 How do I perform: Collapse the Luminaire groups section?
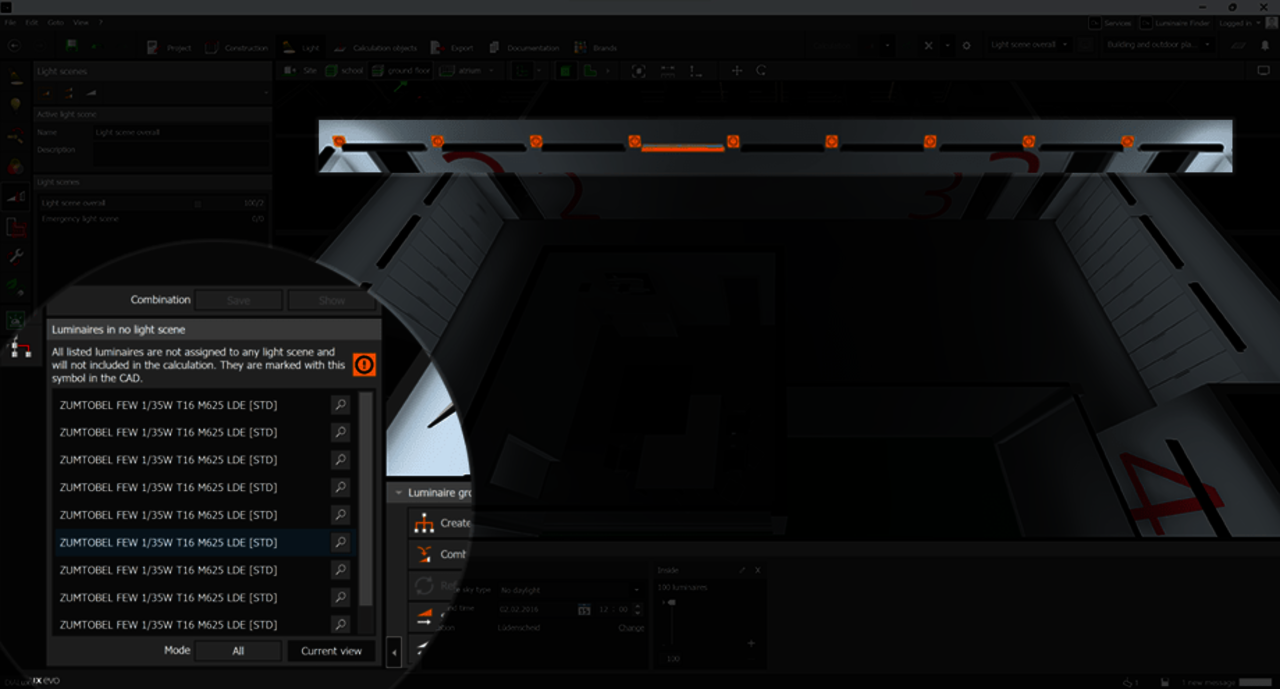(399, 493)
